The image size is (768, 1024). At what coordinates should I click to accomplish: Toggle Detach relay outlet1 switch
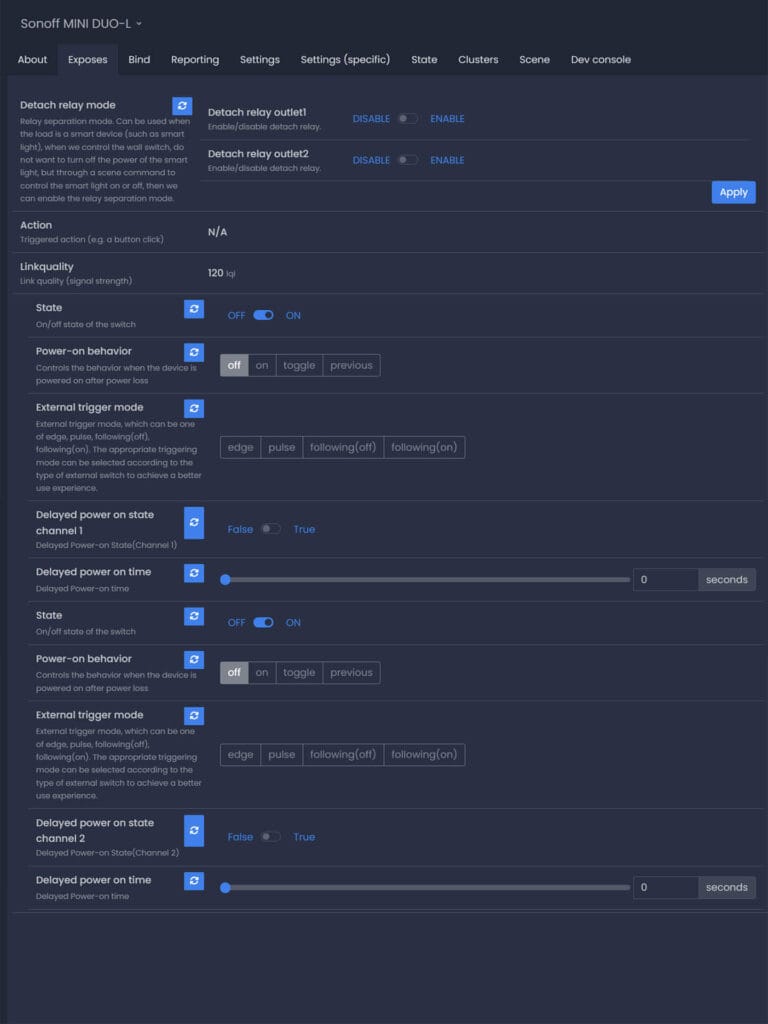(x=407, y=119)
